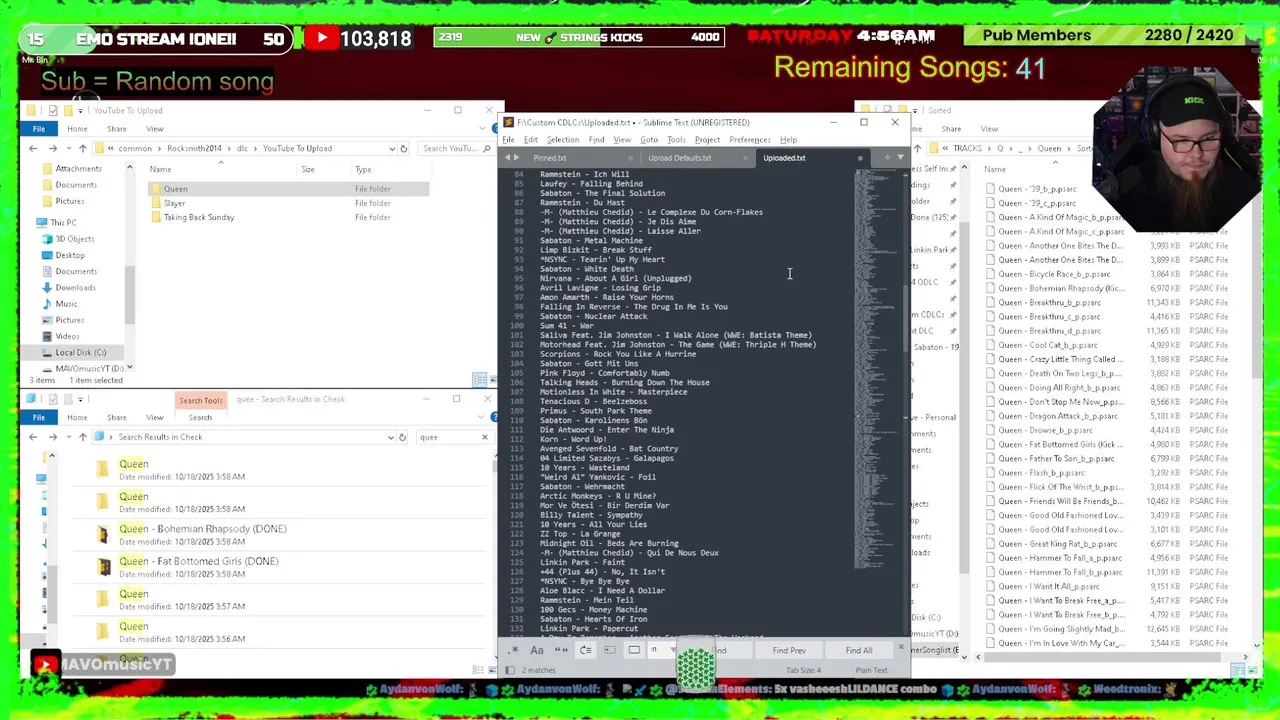The height and width of the screenshot is (720, 1280).
Task: Open the File tab in YouTube To Upload window
Action: pos(38,129)
